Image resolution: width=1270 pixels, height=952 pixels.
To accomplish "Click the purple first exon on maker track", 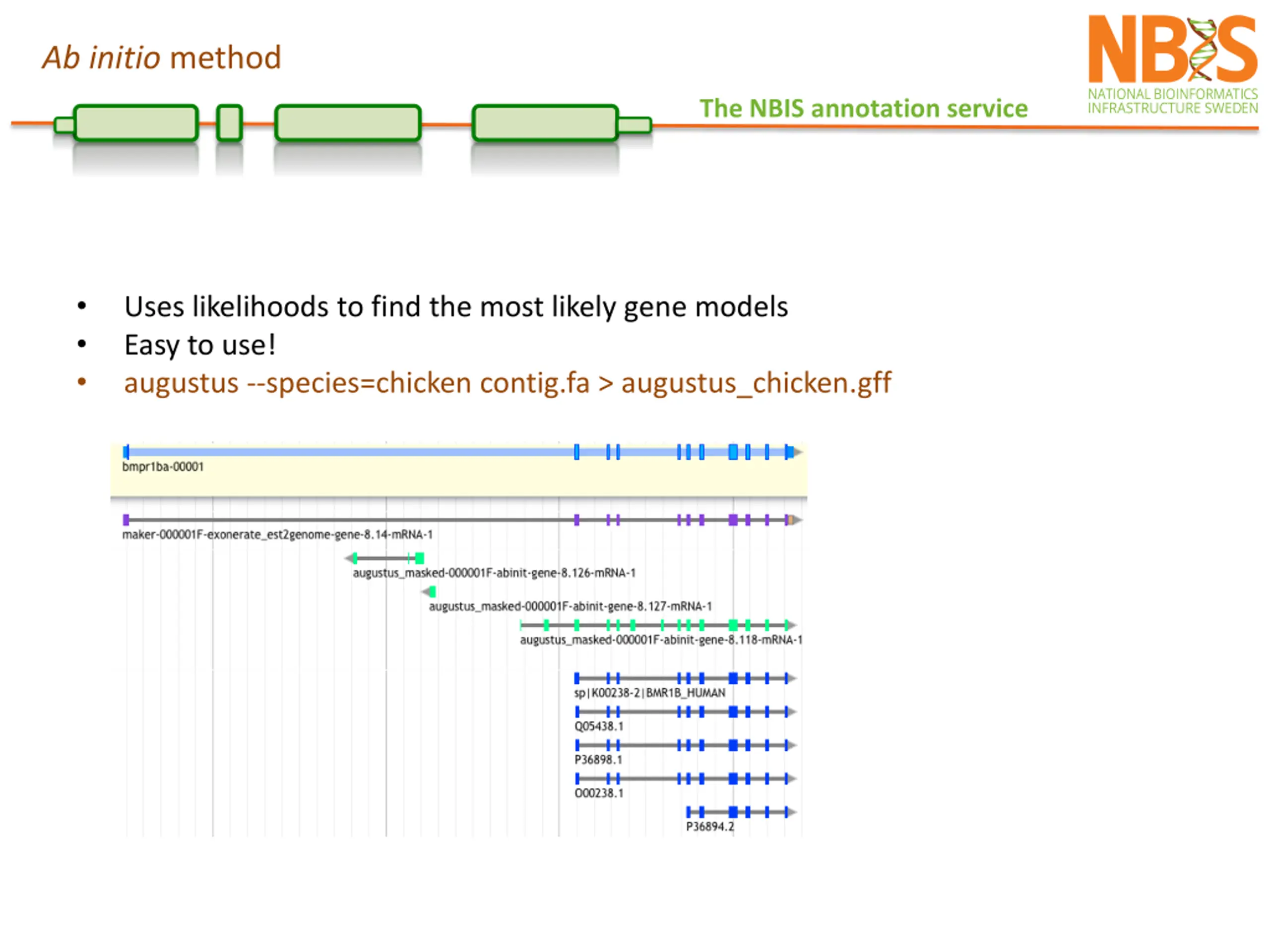I will pos(126,520).
